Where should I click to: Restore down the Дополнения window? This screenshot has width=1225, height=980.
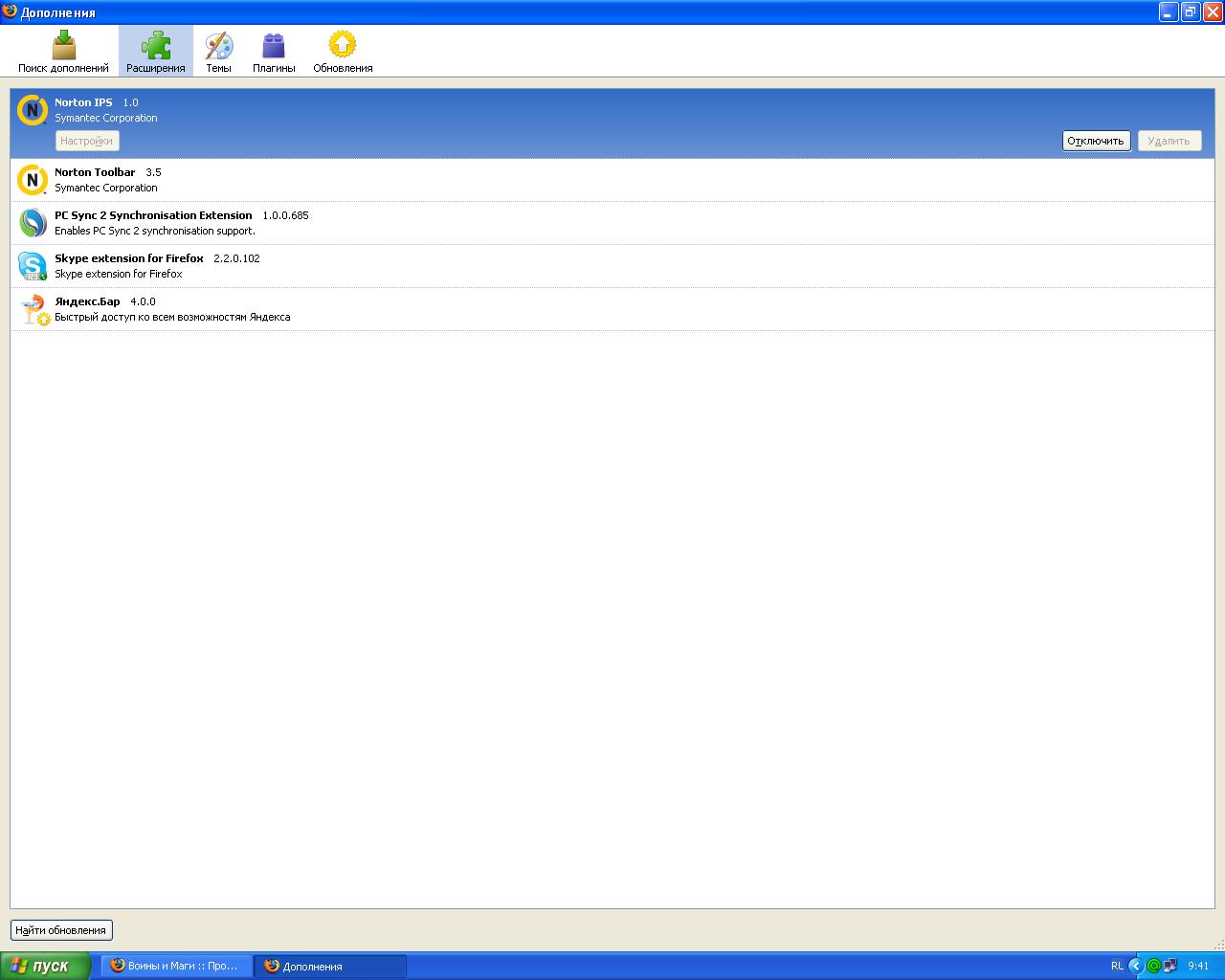tap(1191, 12)
